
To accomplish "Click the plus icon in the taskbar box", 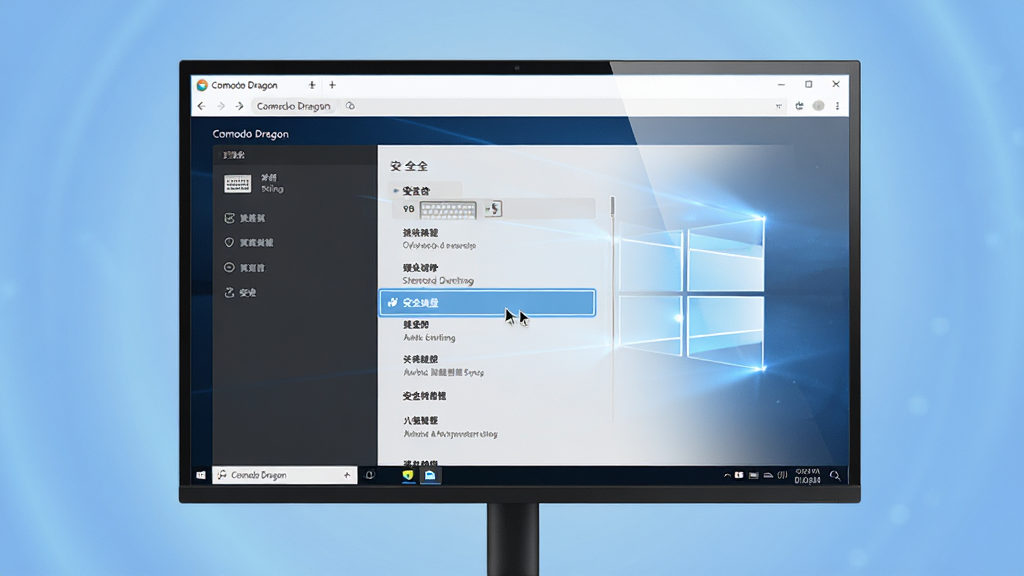I will [x=347, y=475].
